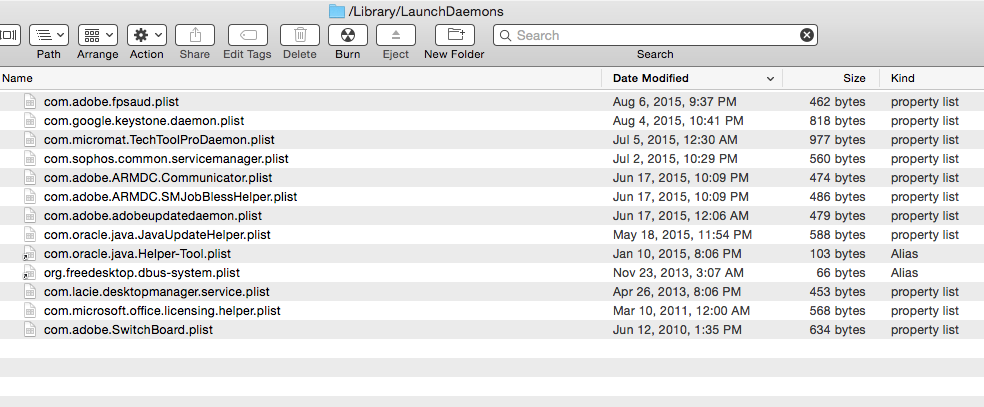Click the icon of com.lacie.desktopmanager.service.plist
This screenshot has height=407, width=984.
click(x=29, y=292)
